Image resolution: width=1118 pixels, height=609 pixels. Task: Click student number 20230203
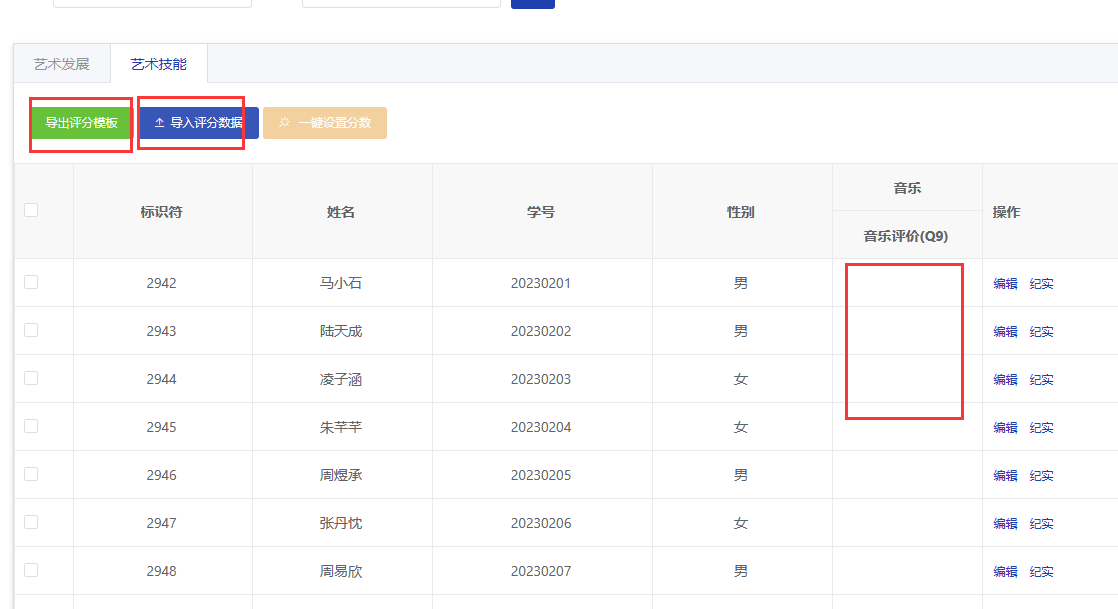click(540, 379)
